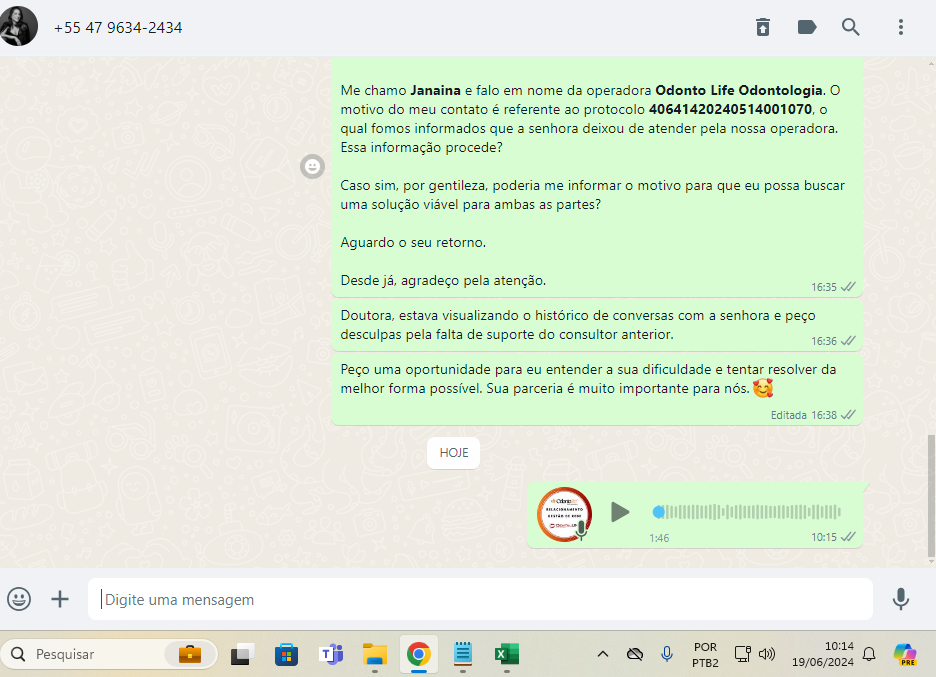The width and height of the screenshot is (936, 677).
Task: Launch Copilot preview from taskbar
Action: (x=905, y=654)
